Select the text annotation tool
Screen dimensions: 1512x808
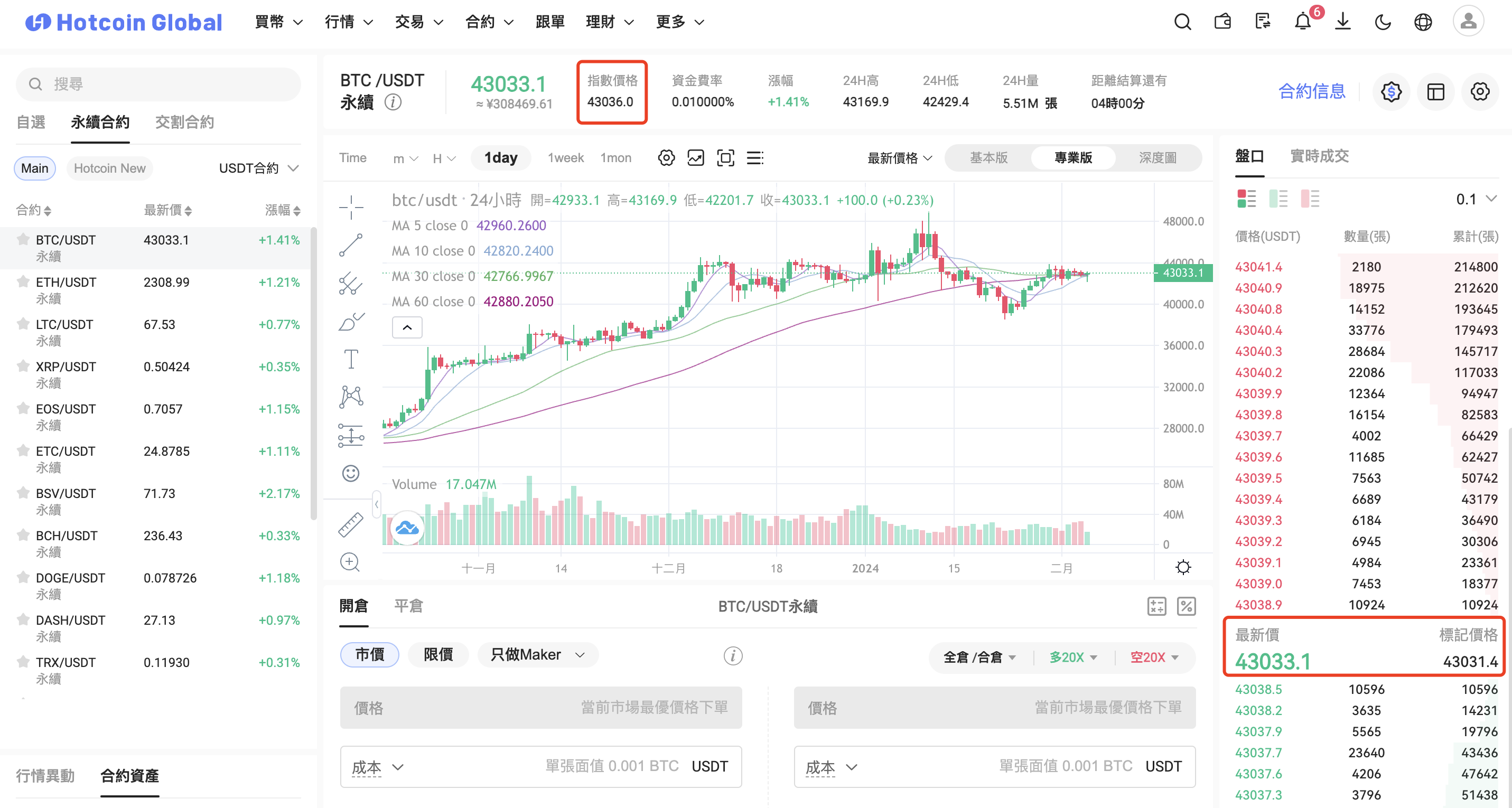point(351,359)
